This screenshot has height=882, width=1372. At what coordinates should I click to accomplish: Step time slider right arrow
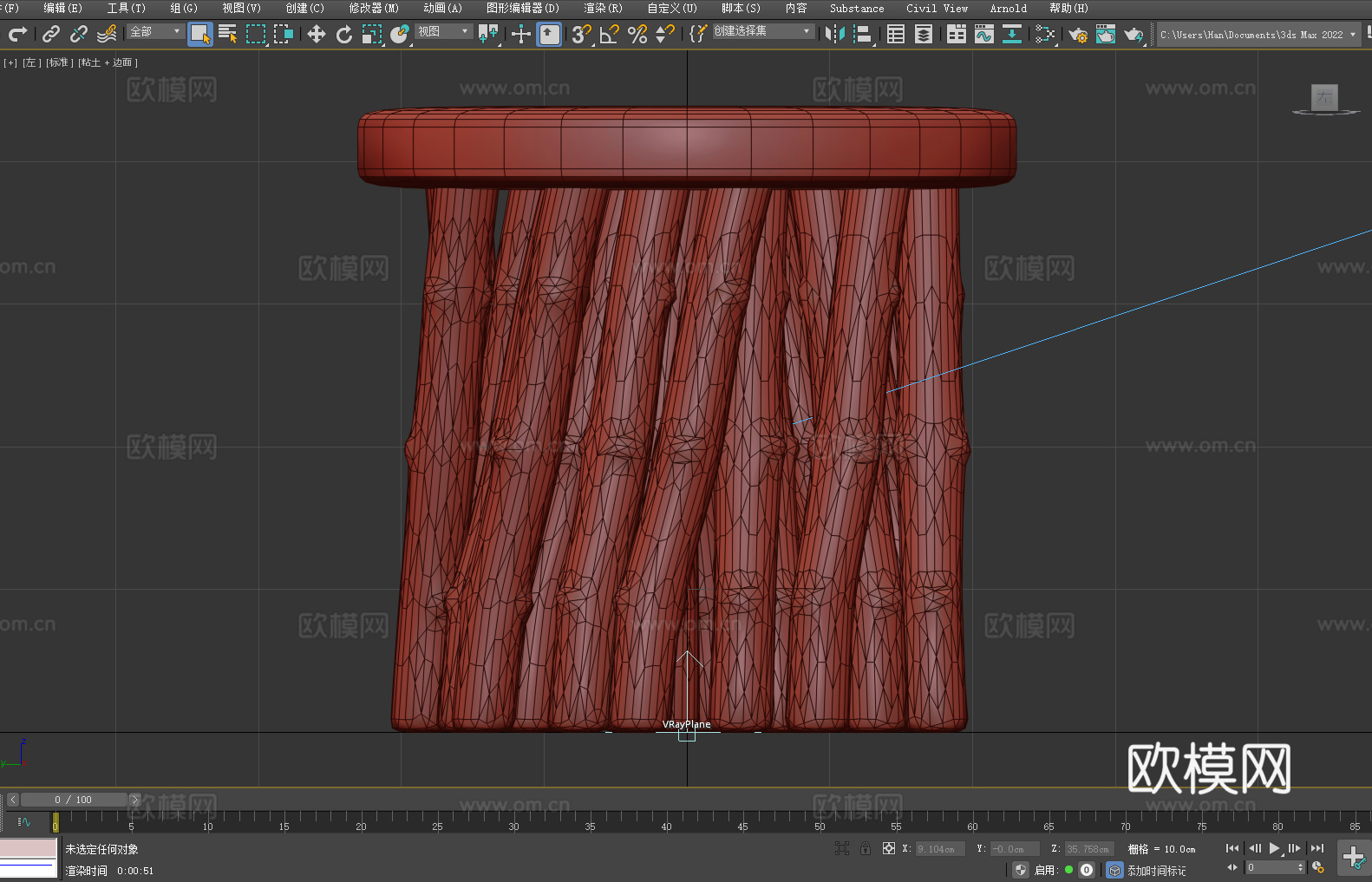click(134, 800)
